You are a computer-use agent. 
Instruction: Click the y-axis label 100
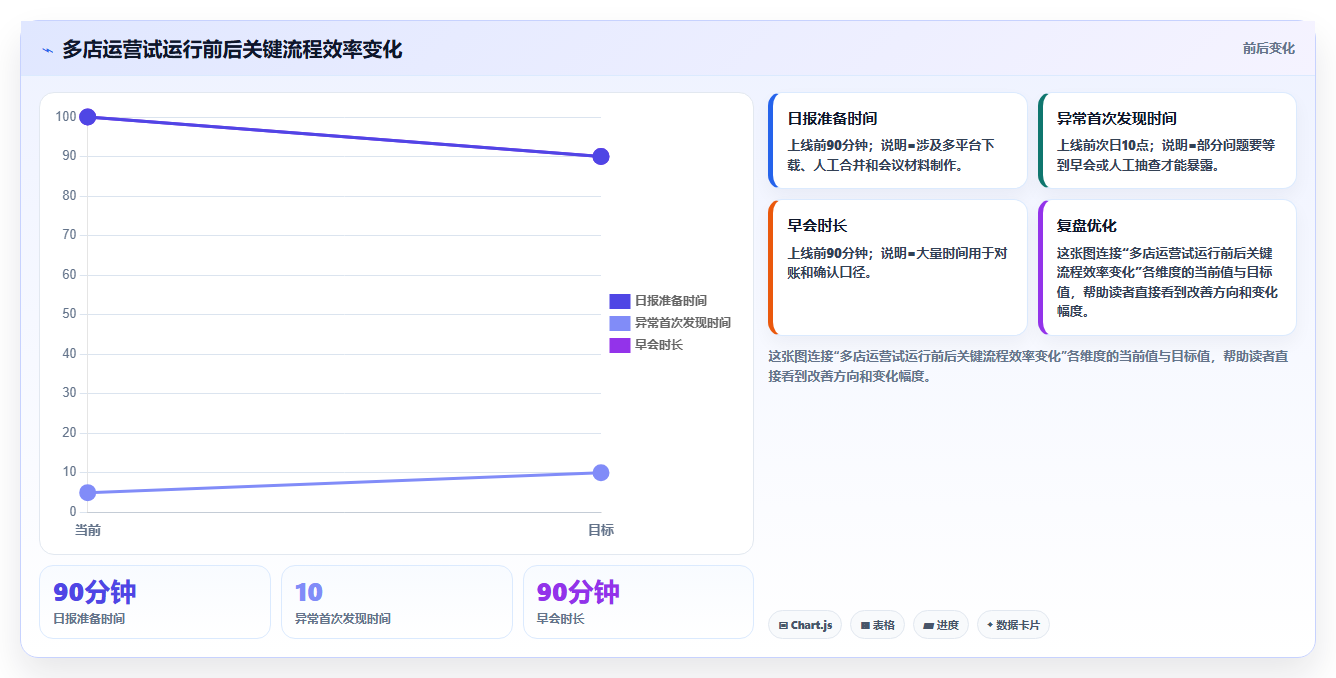coord(66,117)
